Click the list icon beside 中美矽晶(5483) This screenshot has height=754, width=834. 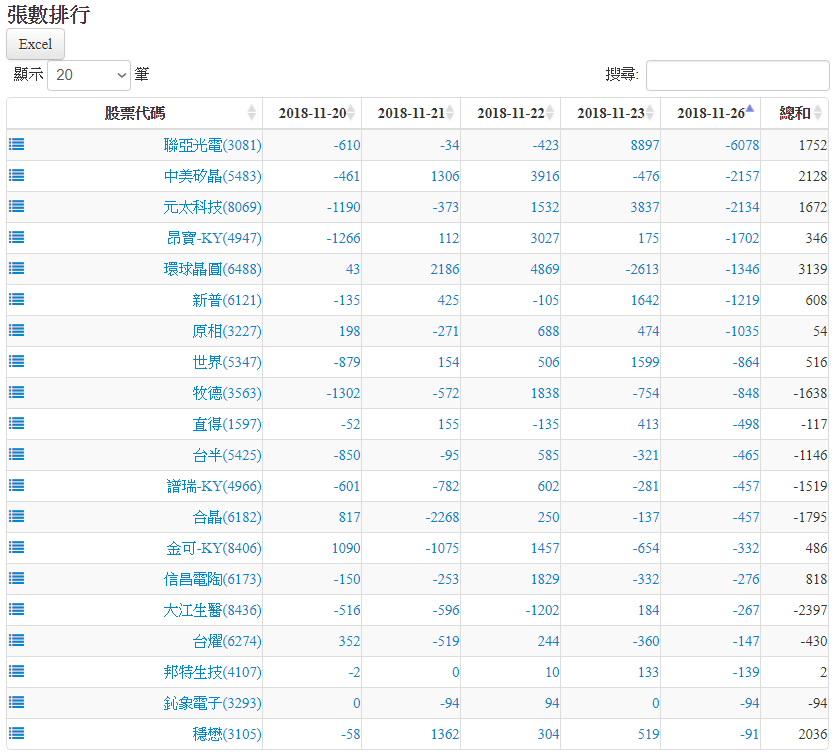pyautogui.click(x=17, y=175)
